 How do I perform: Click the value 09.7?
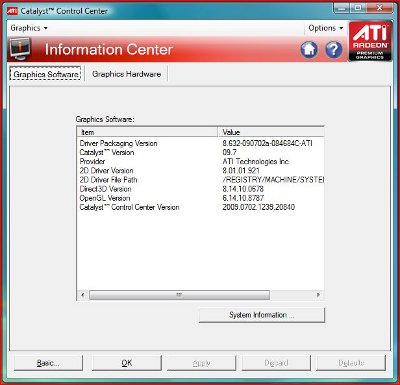click(229, 152)
